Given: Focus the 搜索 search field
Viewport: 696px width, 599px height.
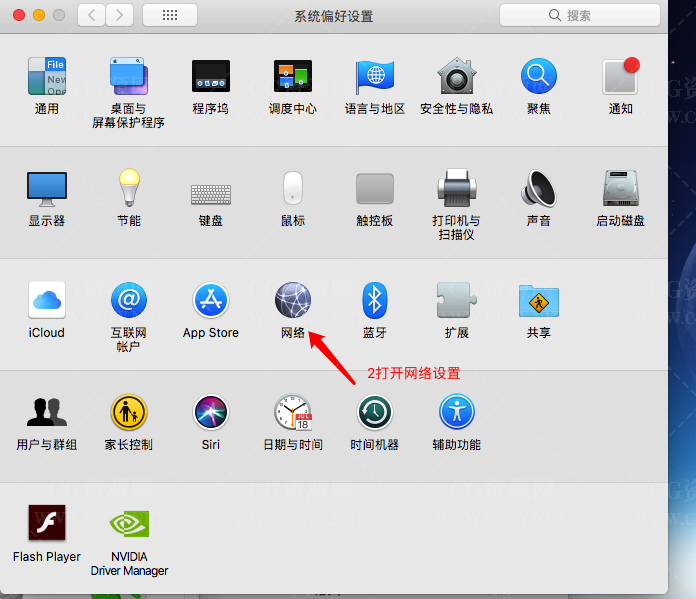Looking at the screenshot, I should point(580,16).
